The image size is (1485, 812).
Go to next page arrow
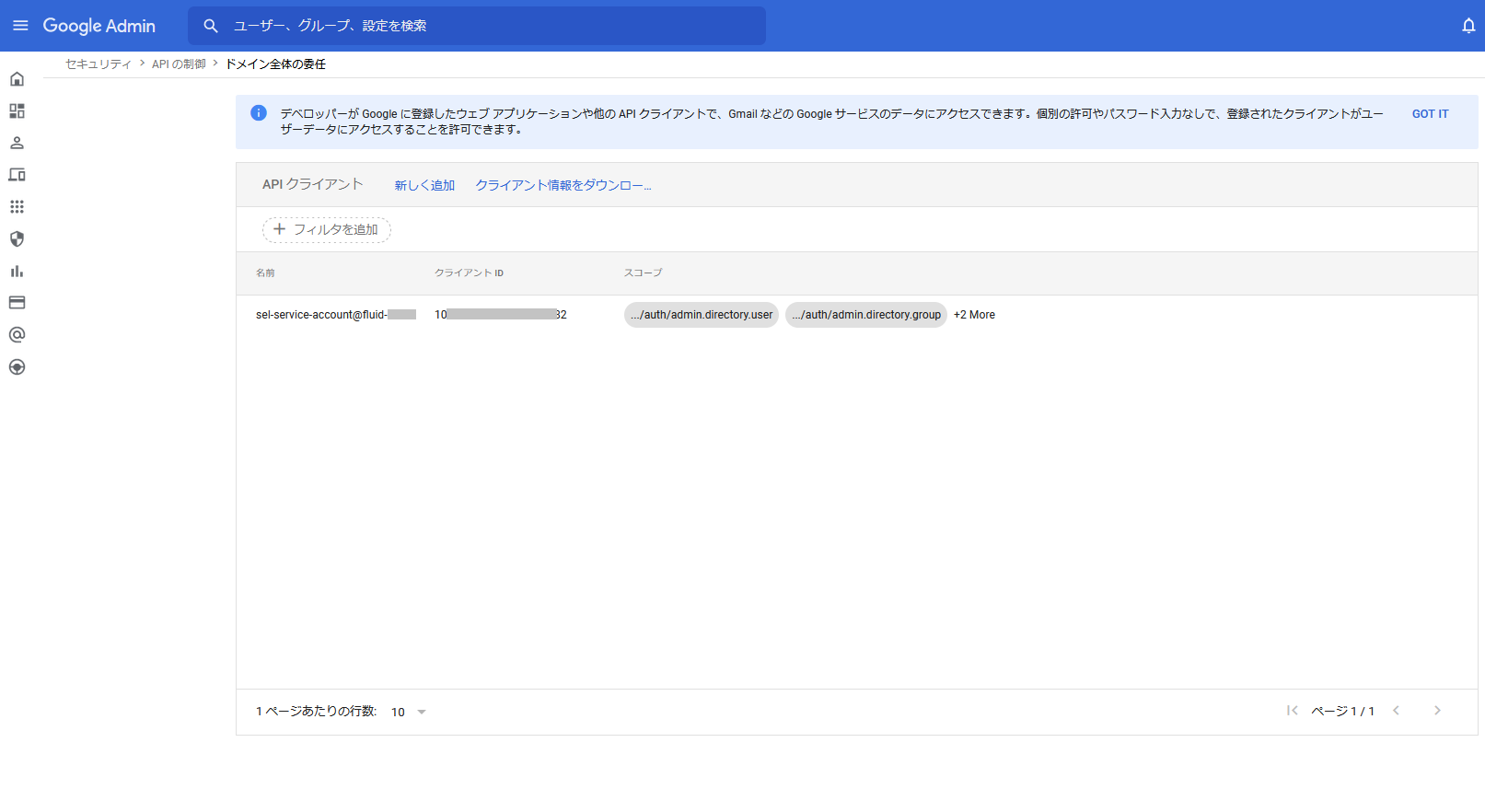click(1437, 711)
